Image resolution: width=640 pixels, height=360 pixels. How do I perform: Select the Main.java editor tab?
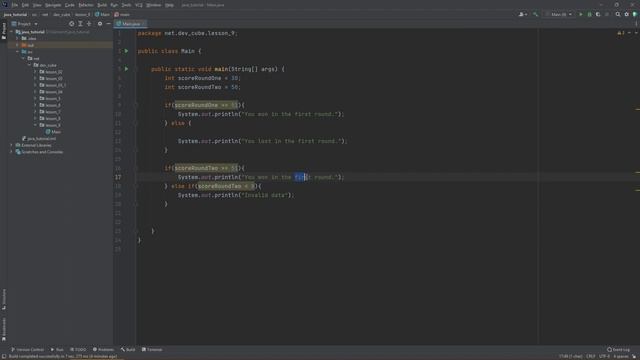click(131, 24)
